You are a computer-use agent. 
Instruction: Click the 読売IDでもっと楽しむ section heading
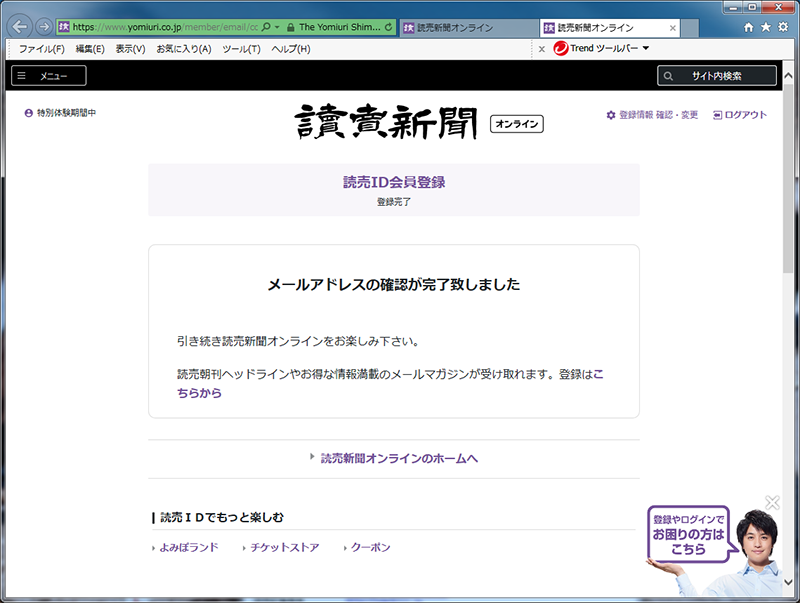click(221, 517)
